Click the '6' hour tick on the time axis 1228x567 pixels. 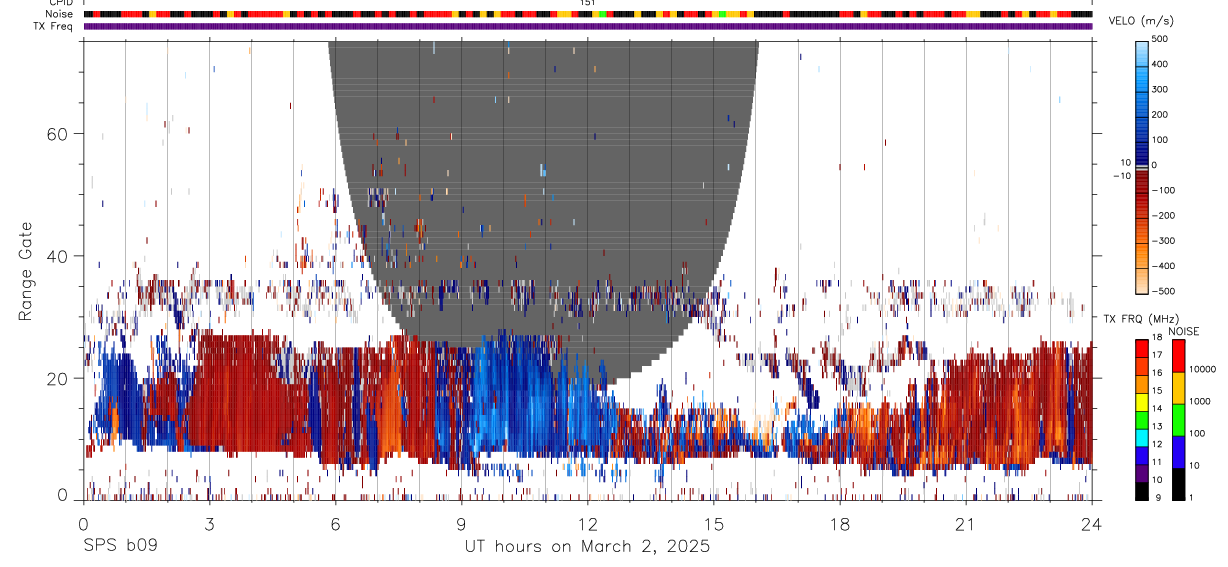pyautogui.click(x=335, y=525)
